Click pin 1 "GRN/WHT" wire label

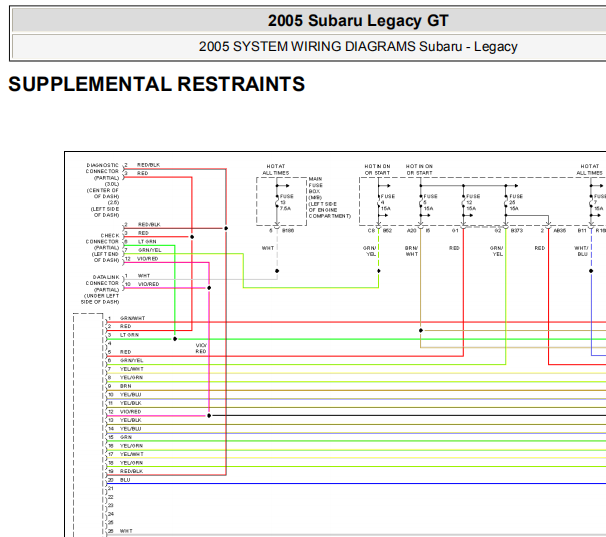[x=132, y=318]
